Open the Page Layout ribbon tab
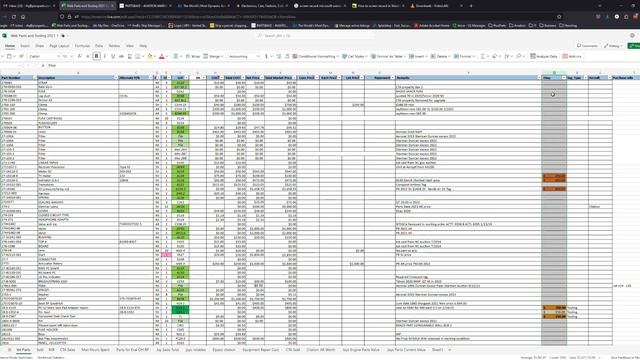The width and height of the screenshot is (640, 360). pyautogui.click(x=59, y=46)
